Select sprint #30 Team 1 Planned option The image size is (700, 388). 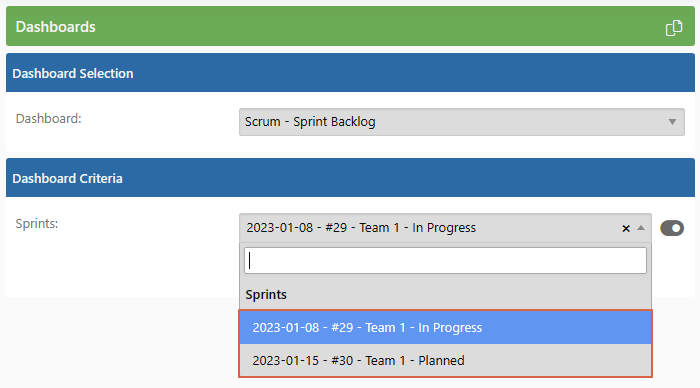point(445,360)
